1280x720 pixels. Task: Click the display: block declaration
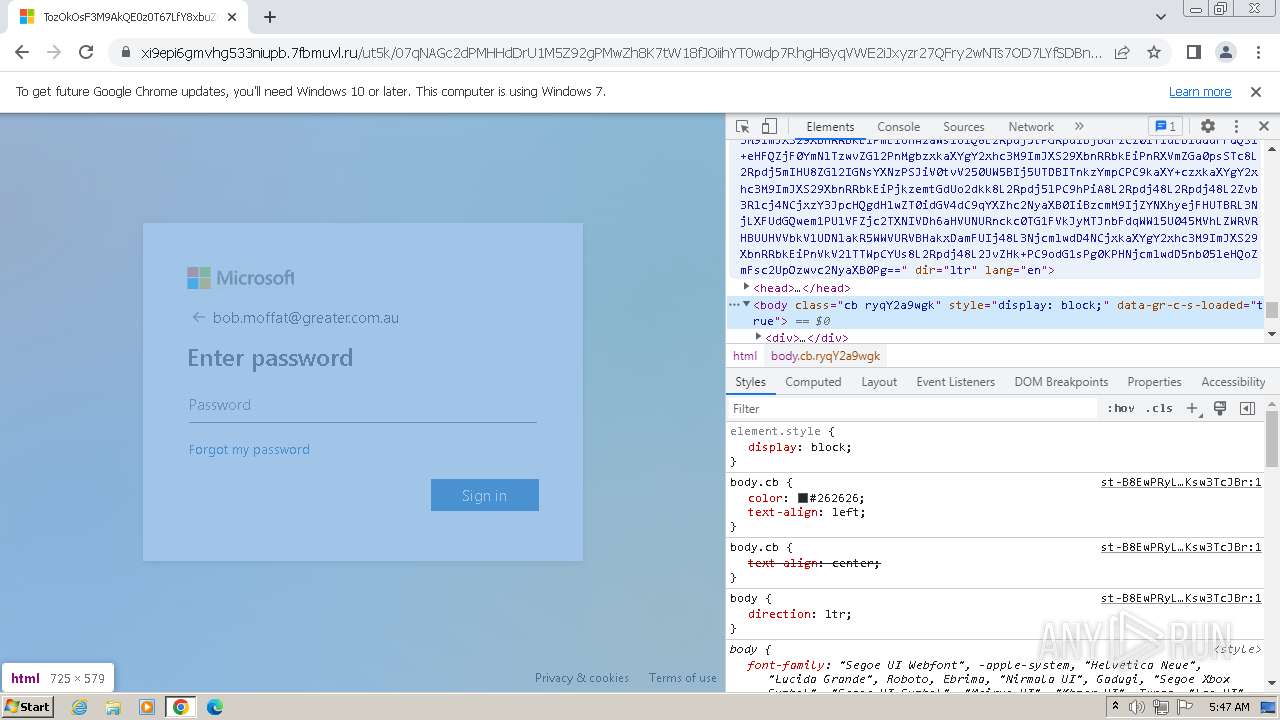[x=800, y=447]
